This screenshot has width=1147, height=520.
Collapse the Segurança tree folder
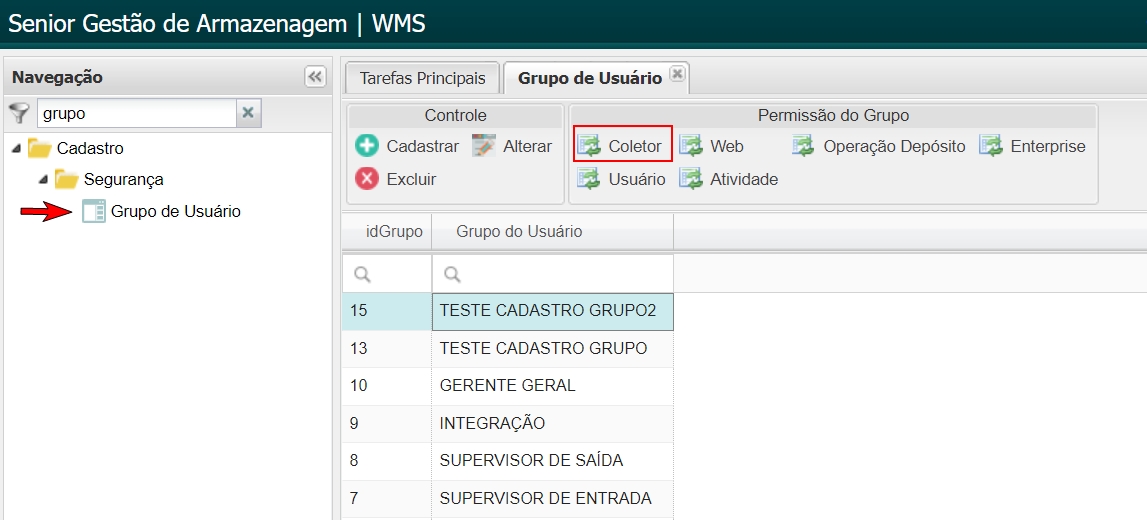coord(42,180)
